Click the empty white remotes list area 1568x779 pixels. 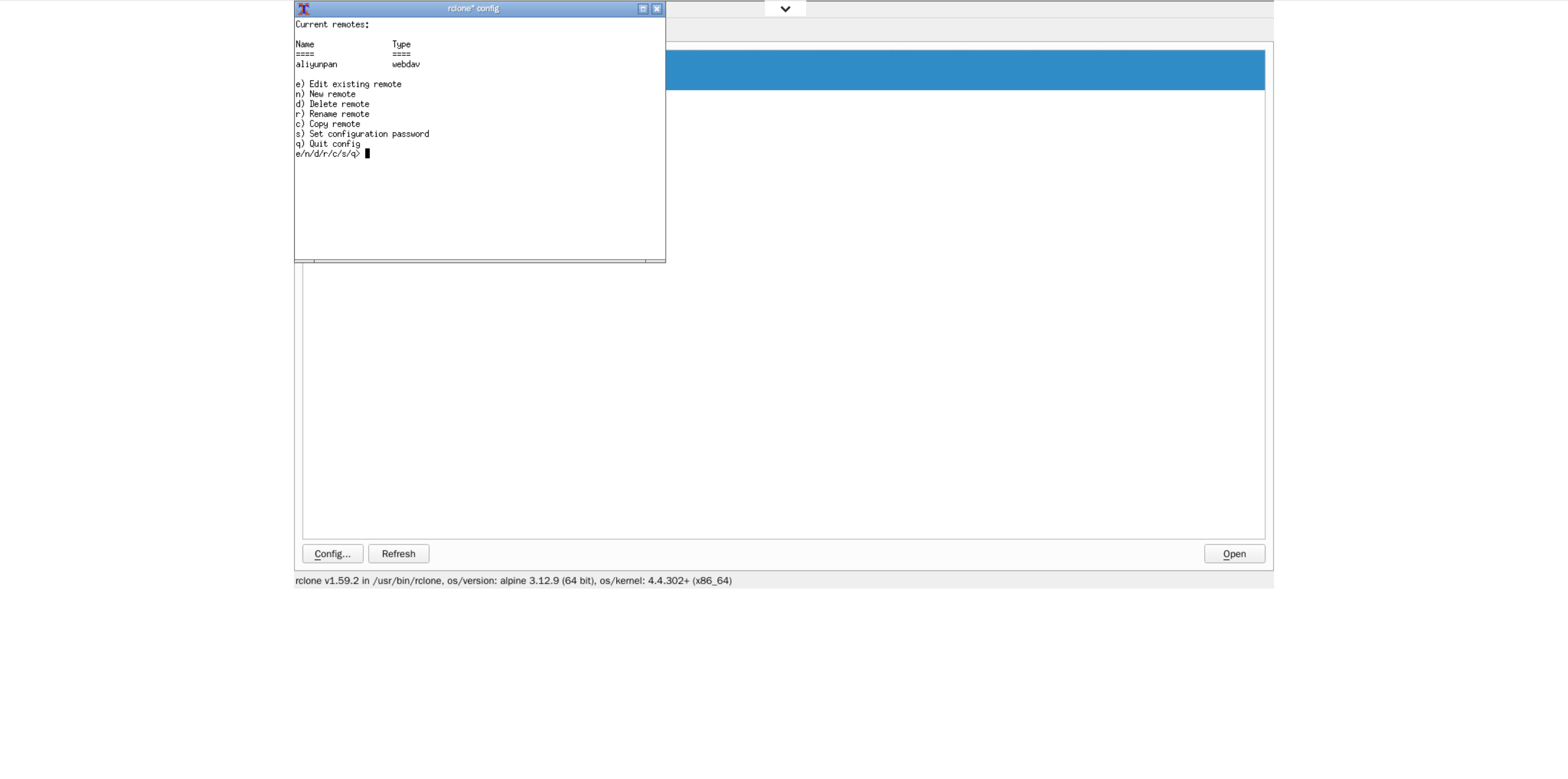coord(784,398)
